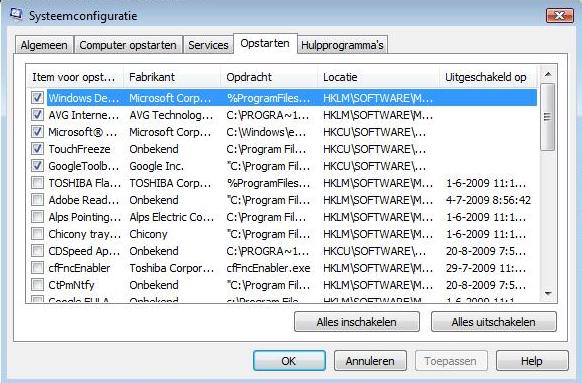This screenshot has height=383, width=582.
Task: Select the TouchFreeze row name
Action: (x=79, y=149)
